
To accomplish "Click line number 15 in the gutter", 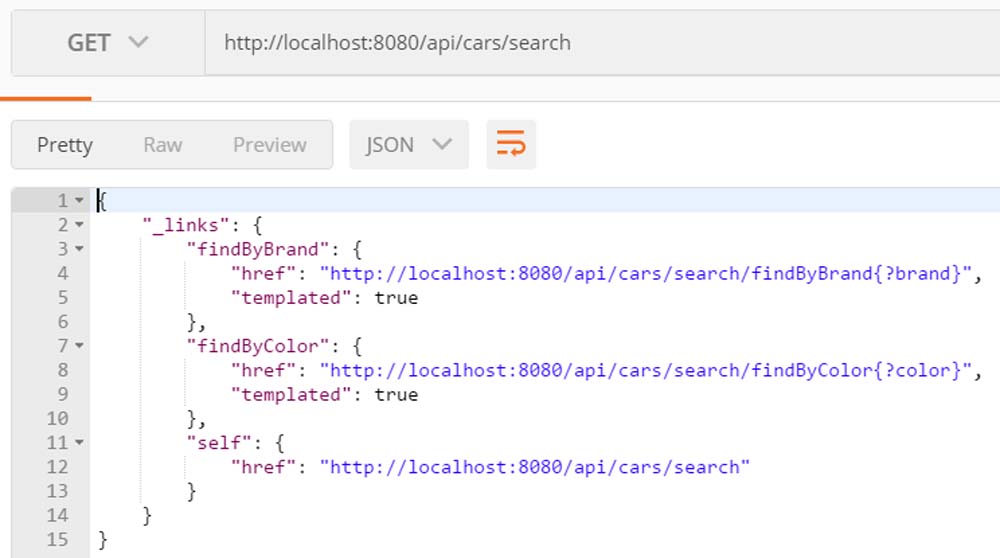I will (56, 540).
